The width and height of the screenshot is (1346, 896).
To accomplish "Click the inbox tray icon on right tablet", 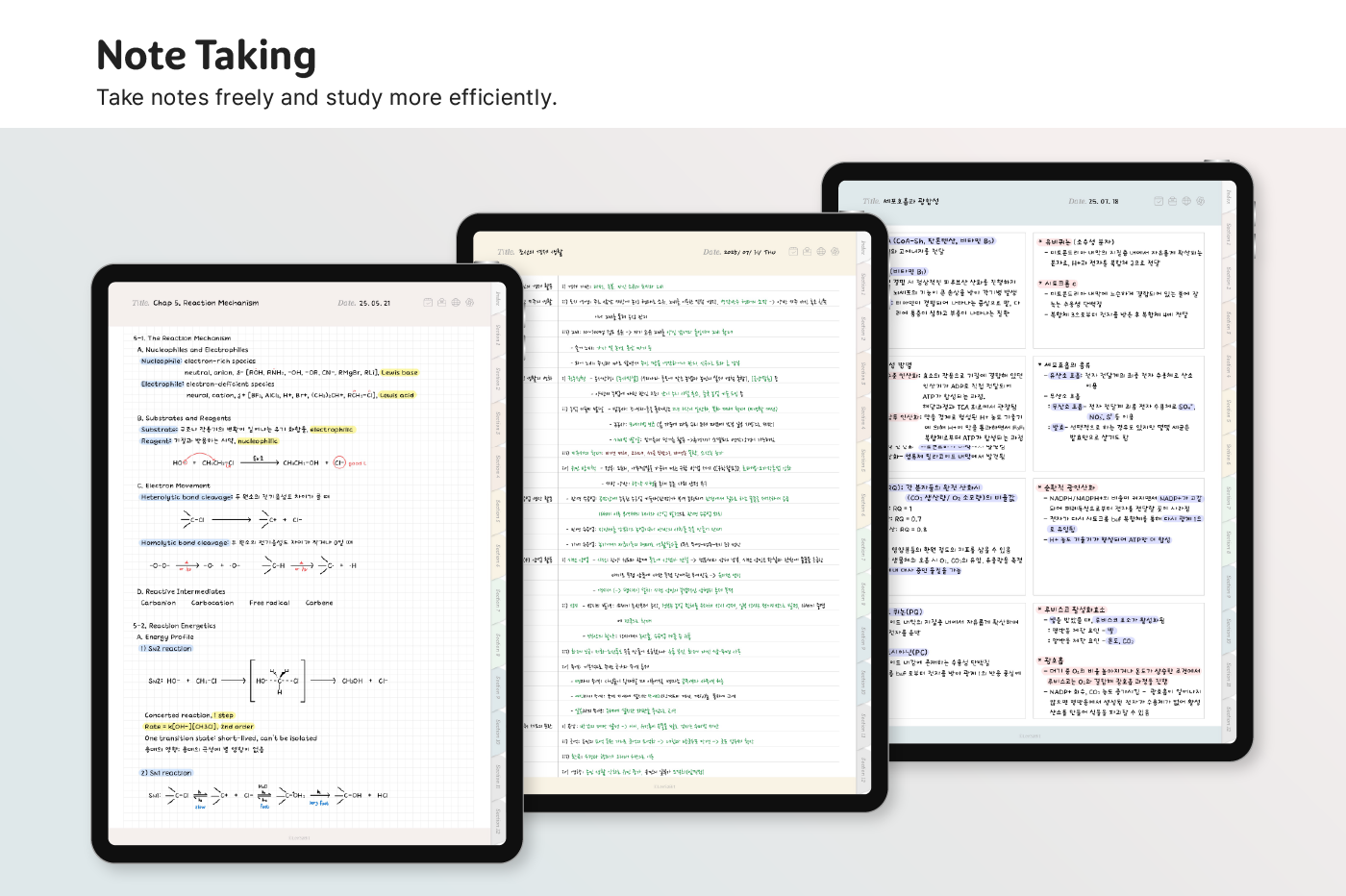I will tap(1172, 201).
